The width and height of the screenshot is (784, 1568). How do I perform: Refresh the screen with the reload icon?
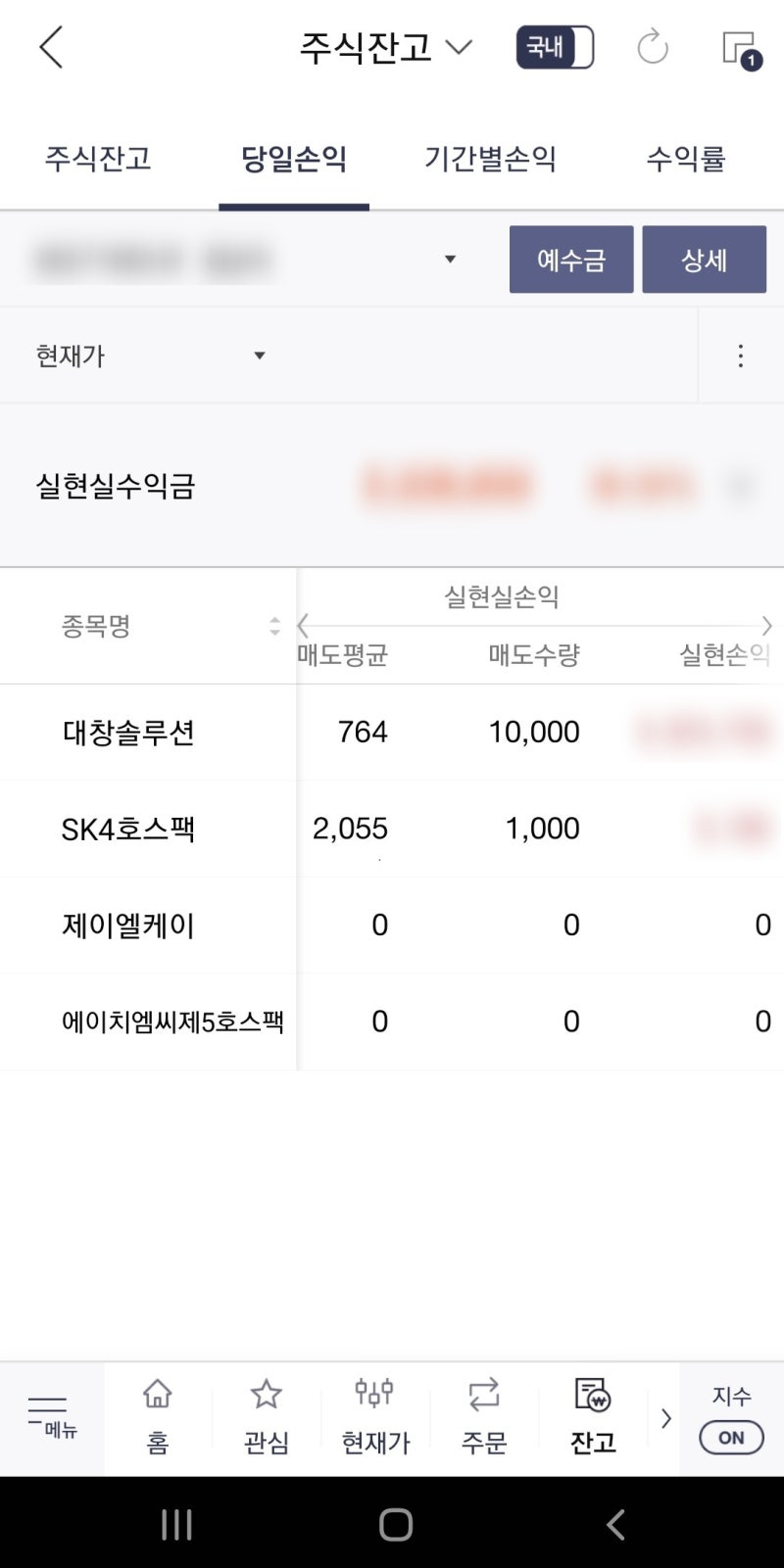point(653,47)
